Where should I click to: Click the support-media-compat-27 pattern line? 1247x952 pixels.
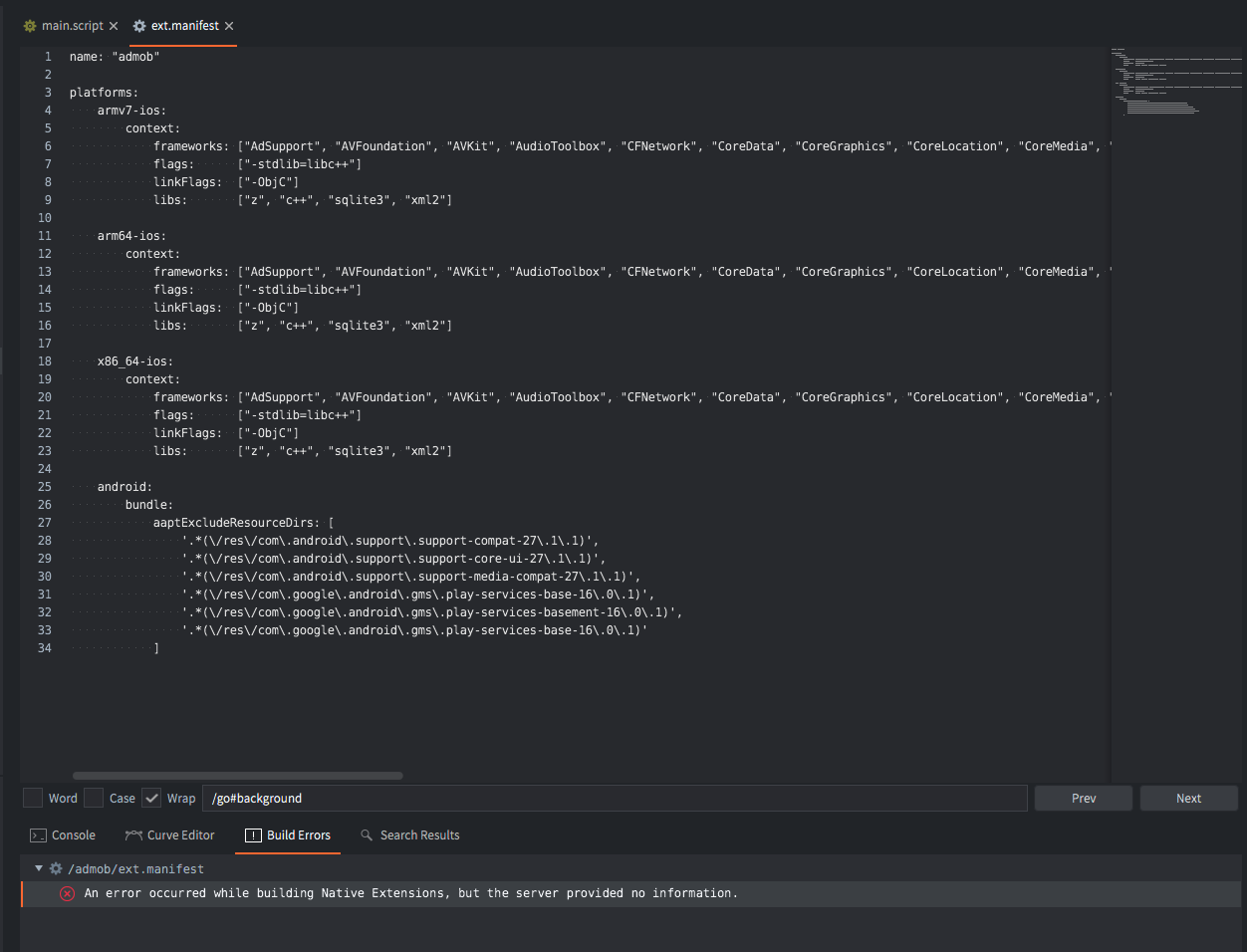pos(411,577)
